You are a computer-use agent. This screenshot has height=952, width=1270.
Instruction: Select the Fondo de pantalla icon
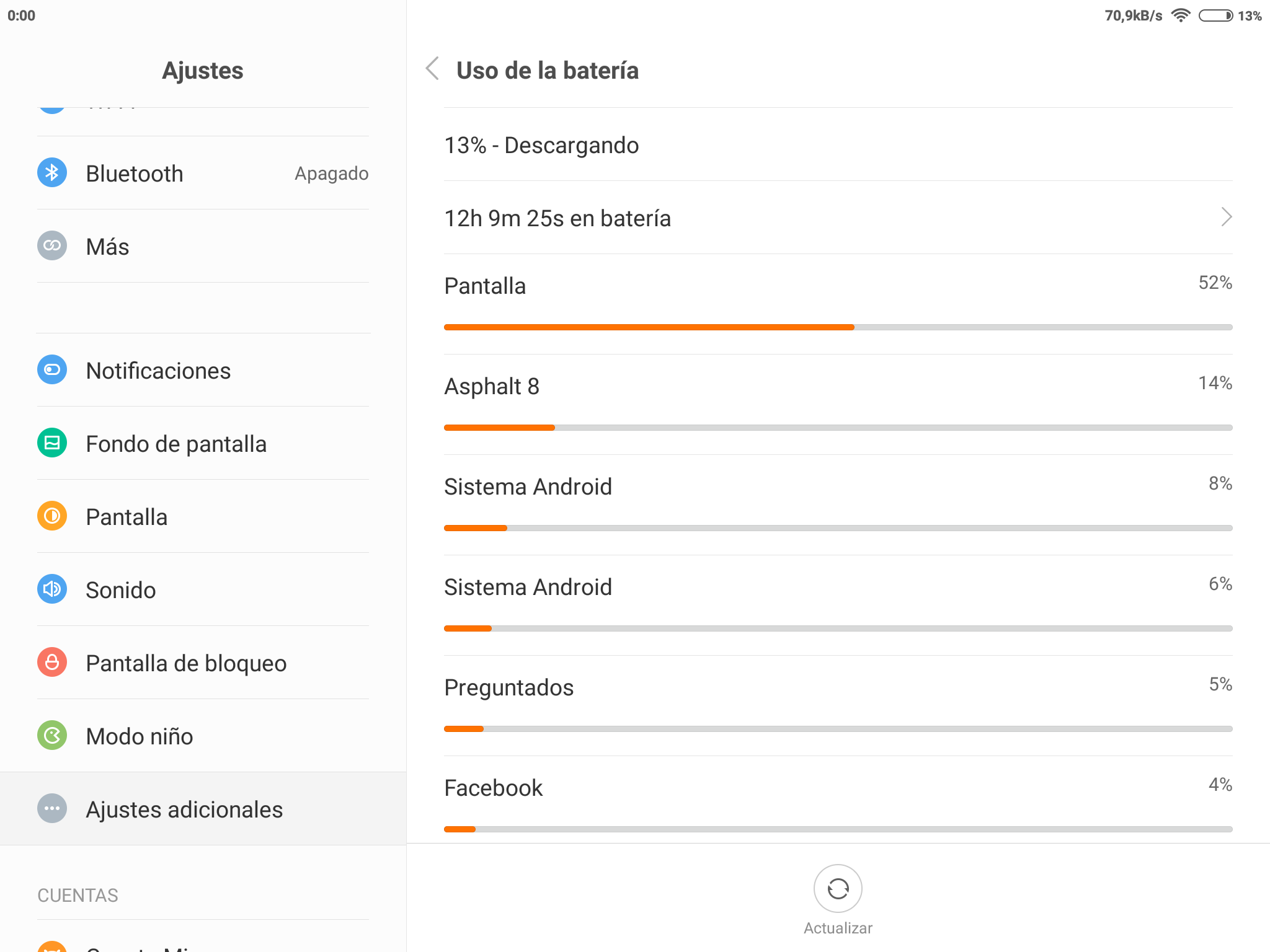[x=52, y=443]
